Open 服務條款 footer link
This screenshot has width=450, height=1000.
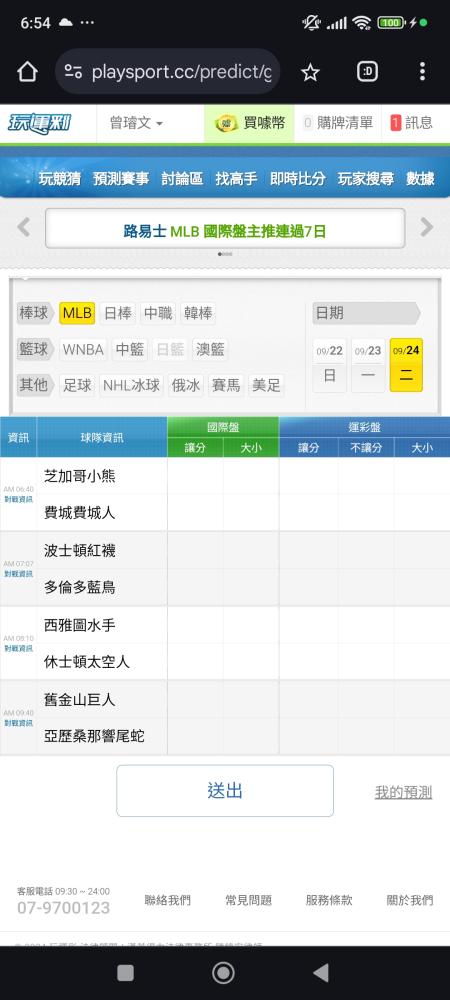329,901
